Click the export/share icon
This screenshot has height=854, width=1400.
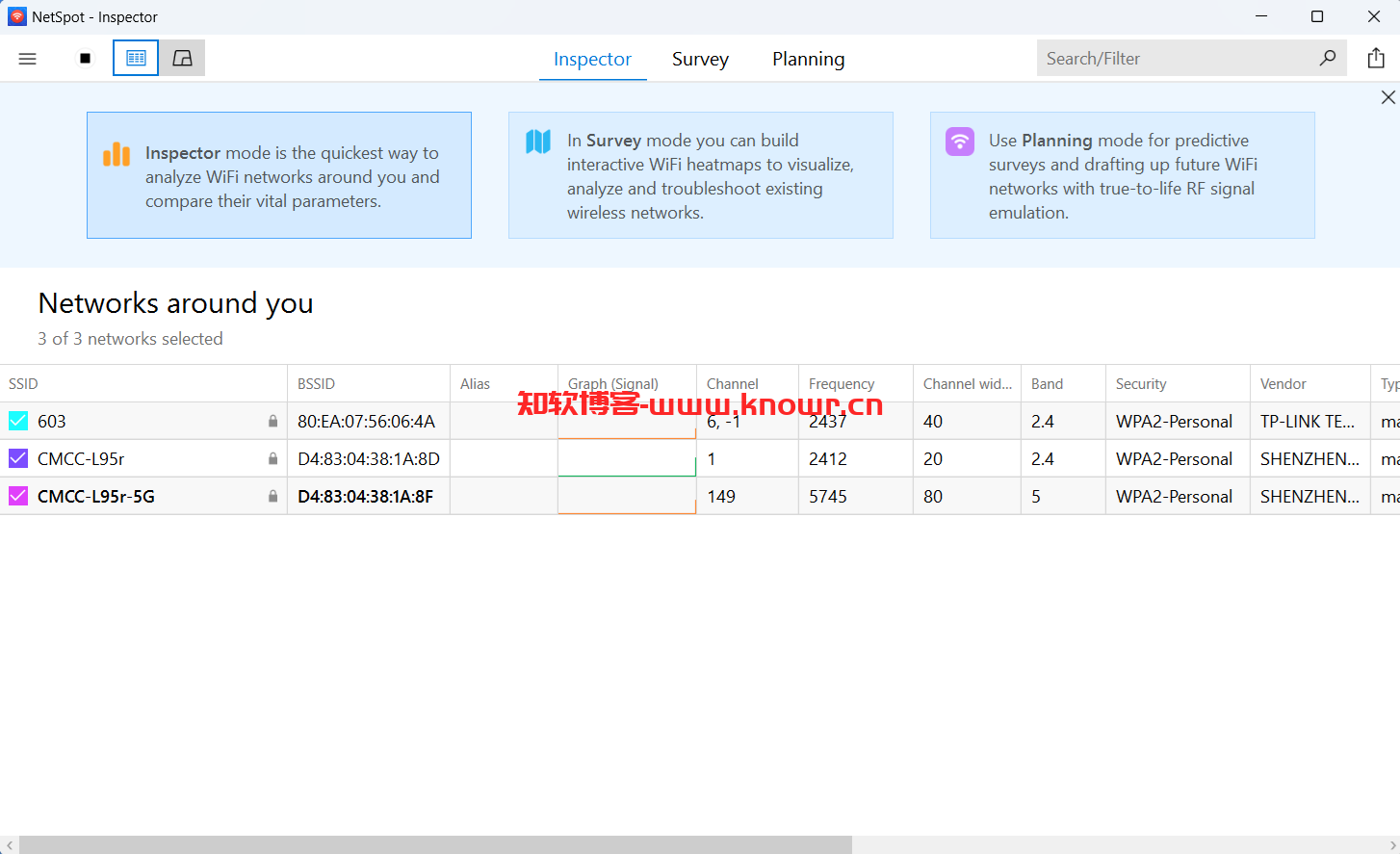[1376, 58]
